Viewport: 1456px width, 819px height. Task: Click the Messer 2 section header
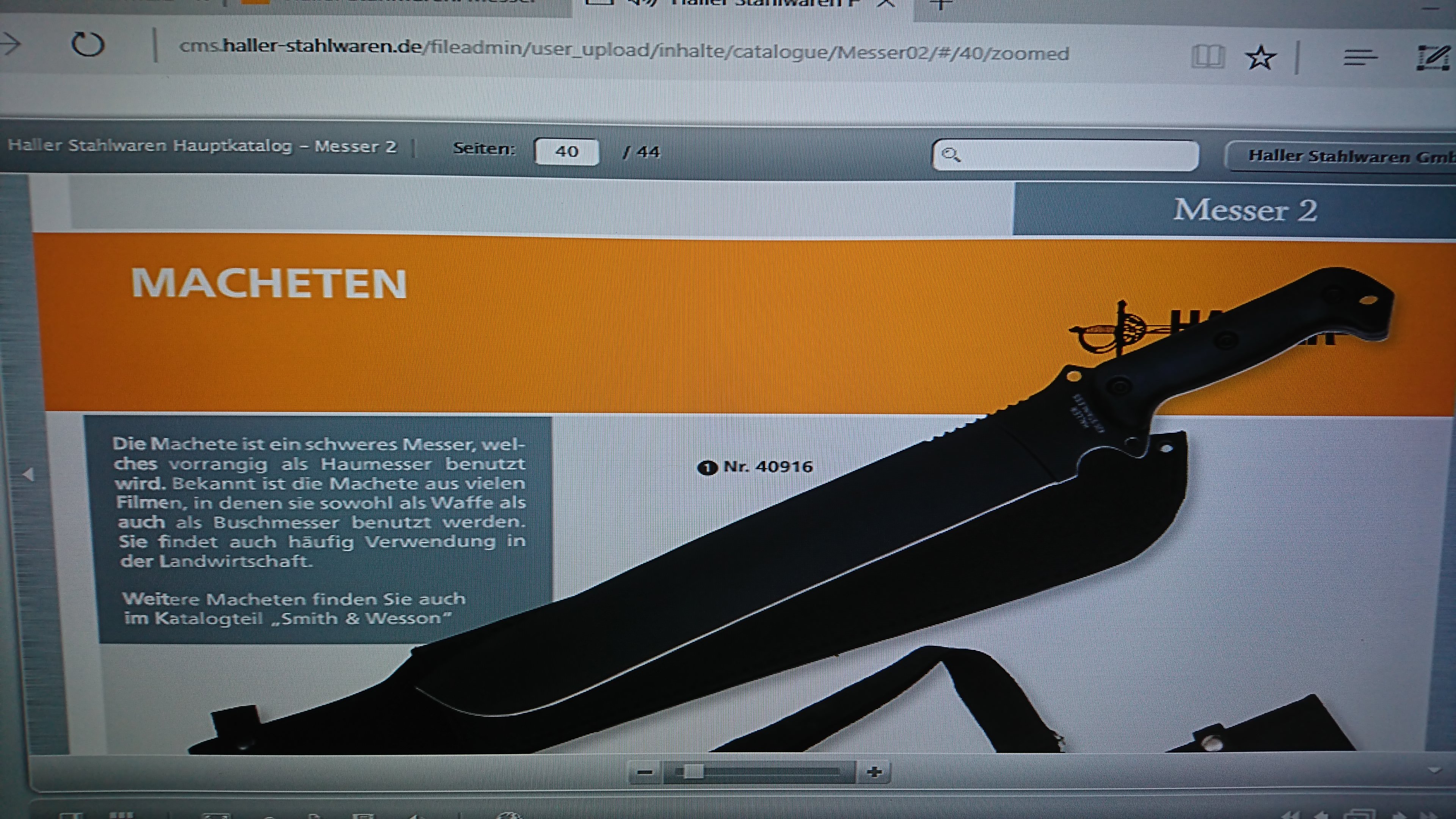[1245, 210]
